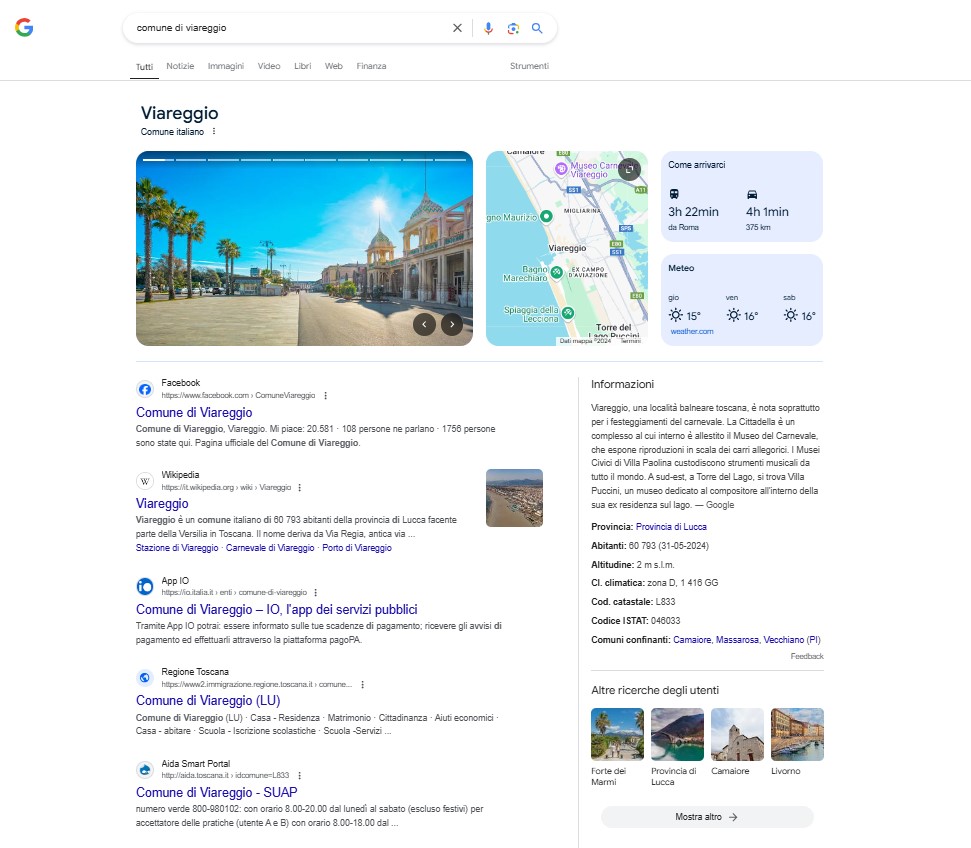Switch to the Notizie tab

point(180,66)
